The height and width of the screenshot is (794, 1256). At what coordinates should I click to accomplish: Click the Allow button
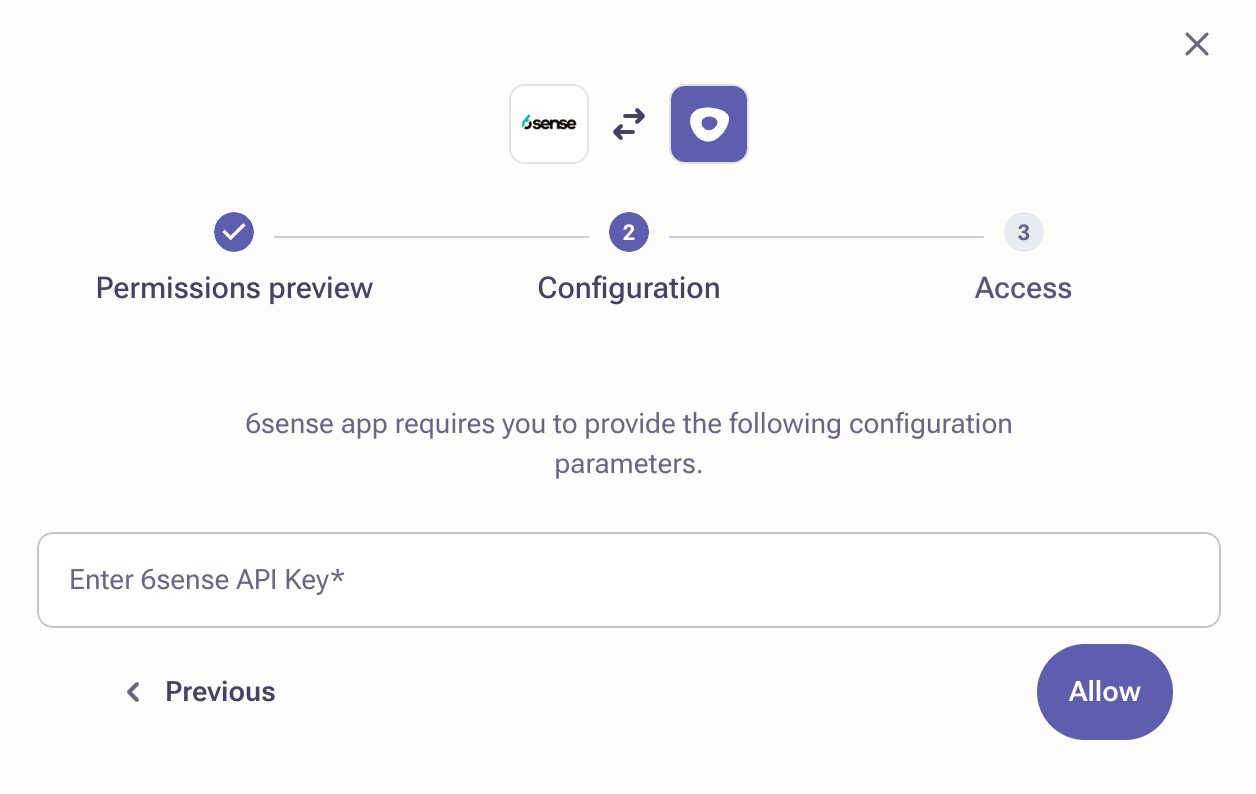[1105, 692]
